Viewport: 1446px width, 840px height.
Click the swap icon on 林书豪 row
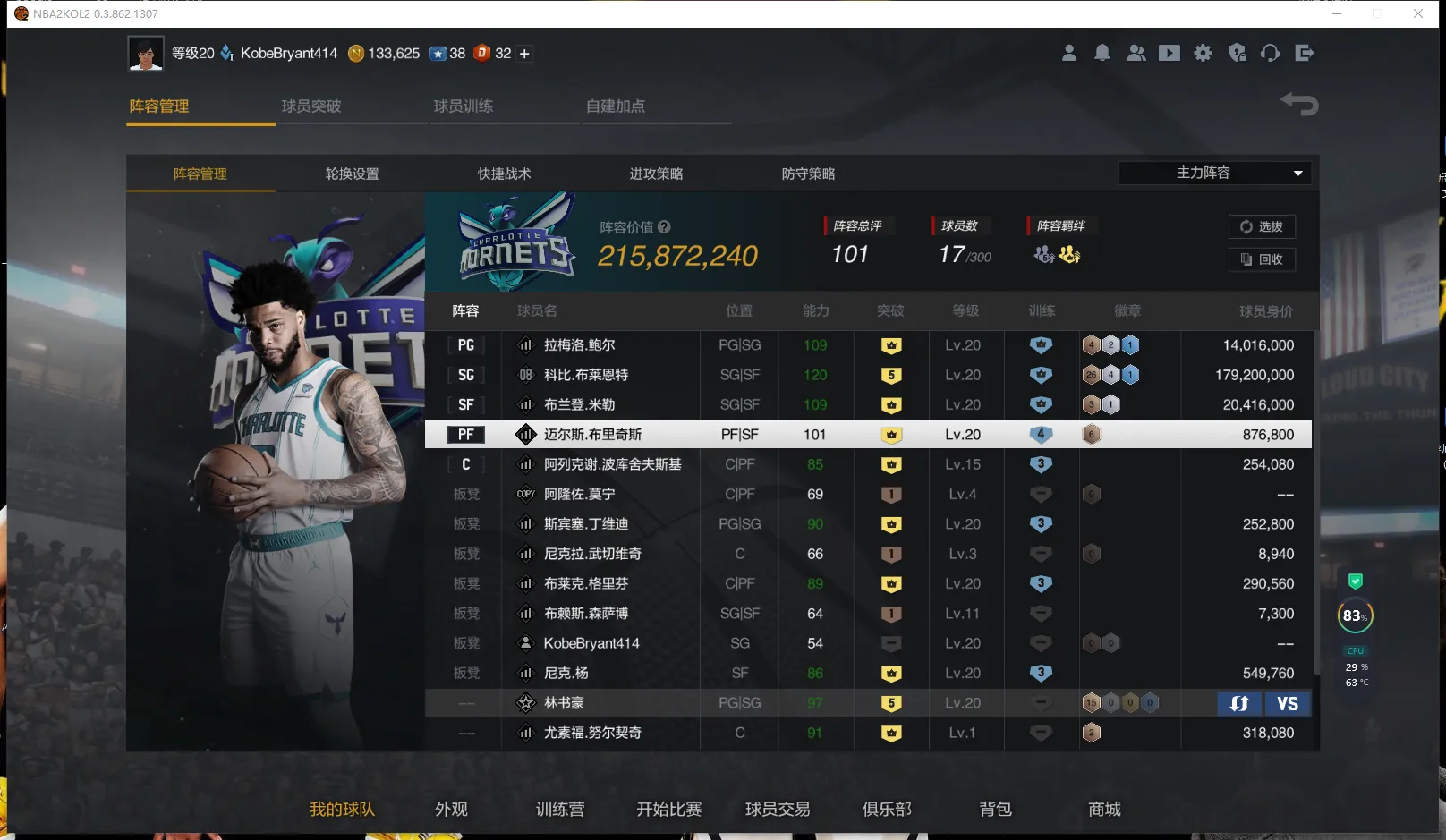pyautogui.click(x=1239, y=704)
